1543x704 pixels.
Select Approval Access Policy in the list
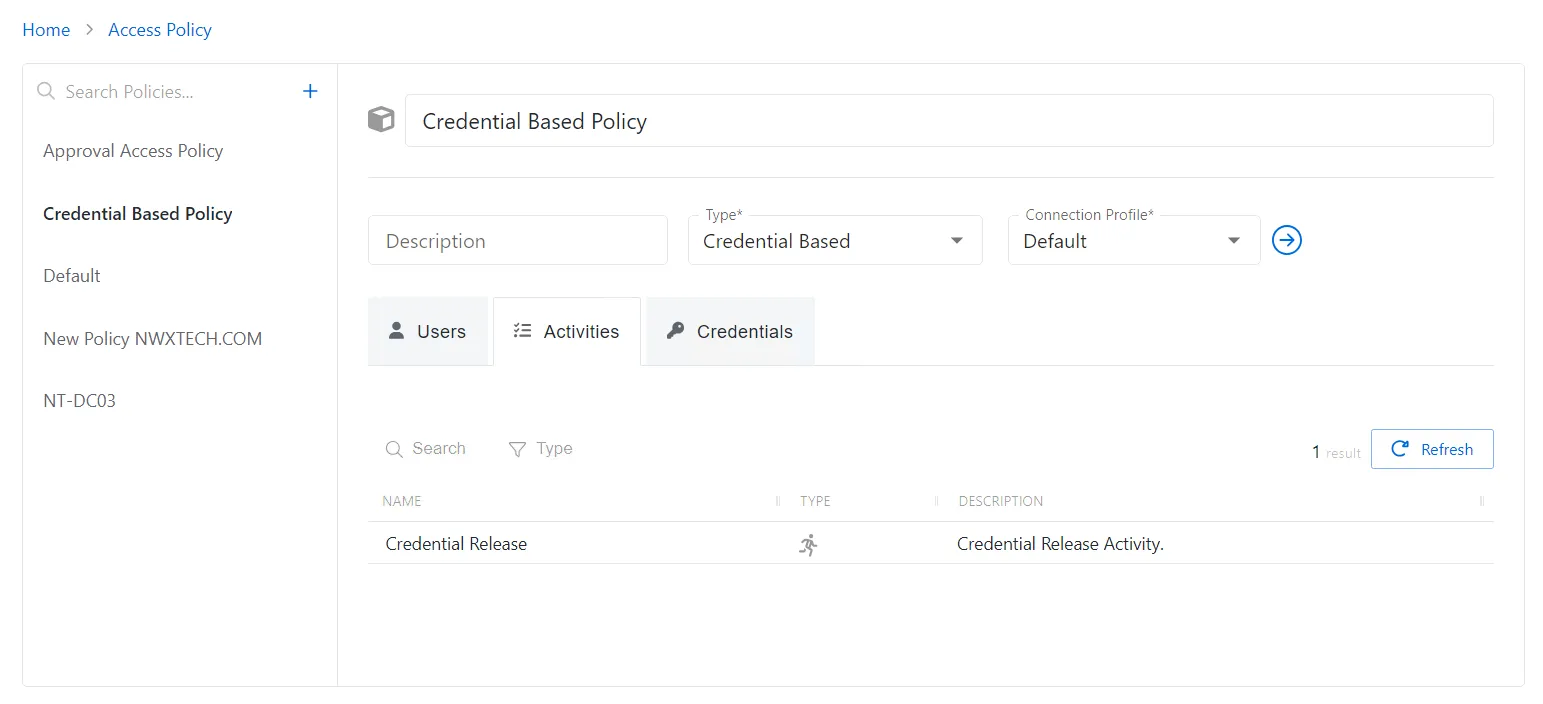(x=133, y=151)
